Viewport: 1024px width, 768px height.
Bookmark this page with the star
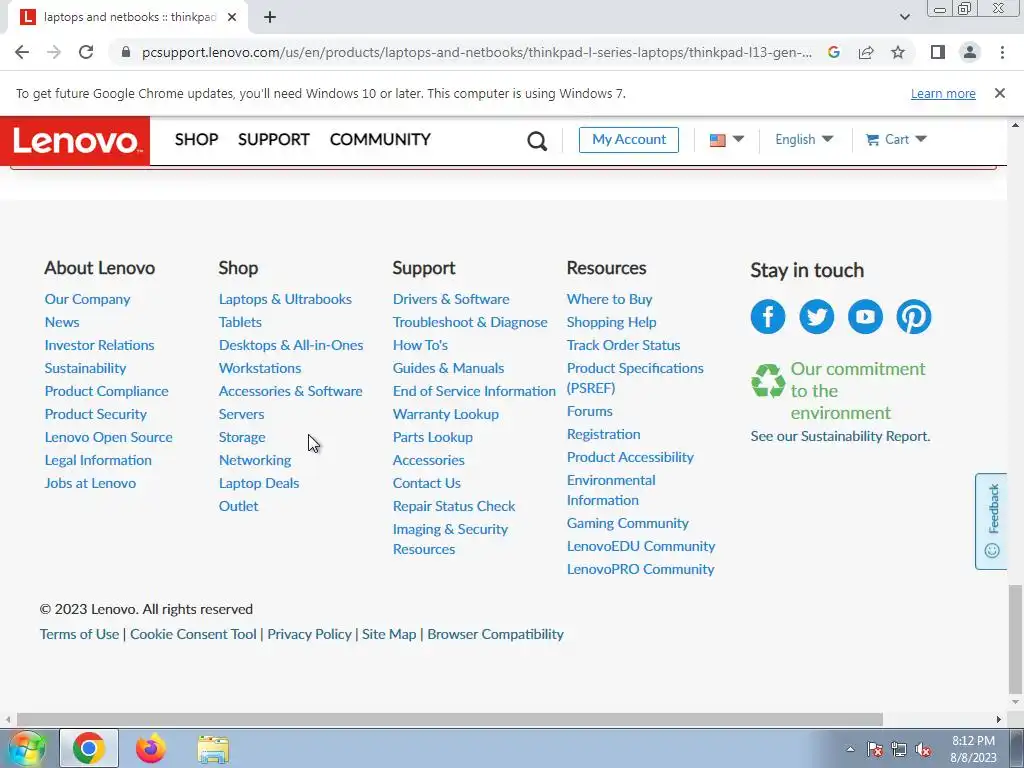(x=898, y=52)
